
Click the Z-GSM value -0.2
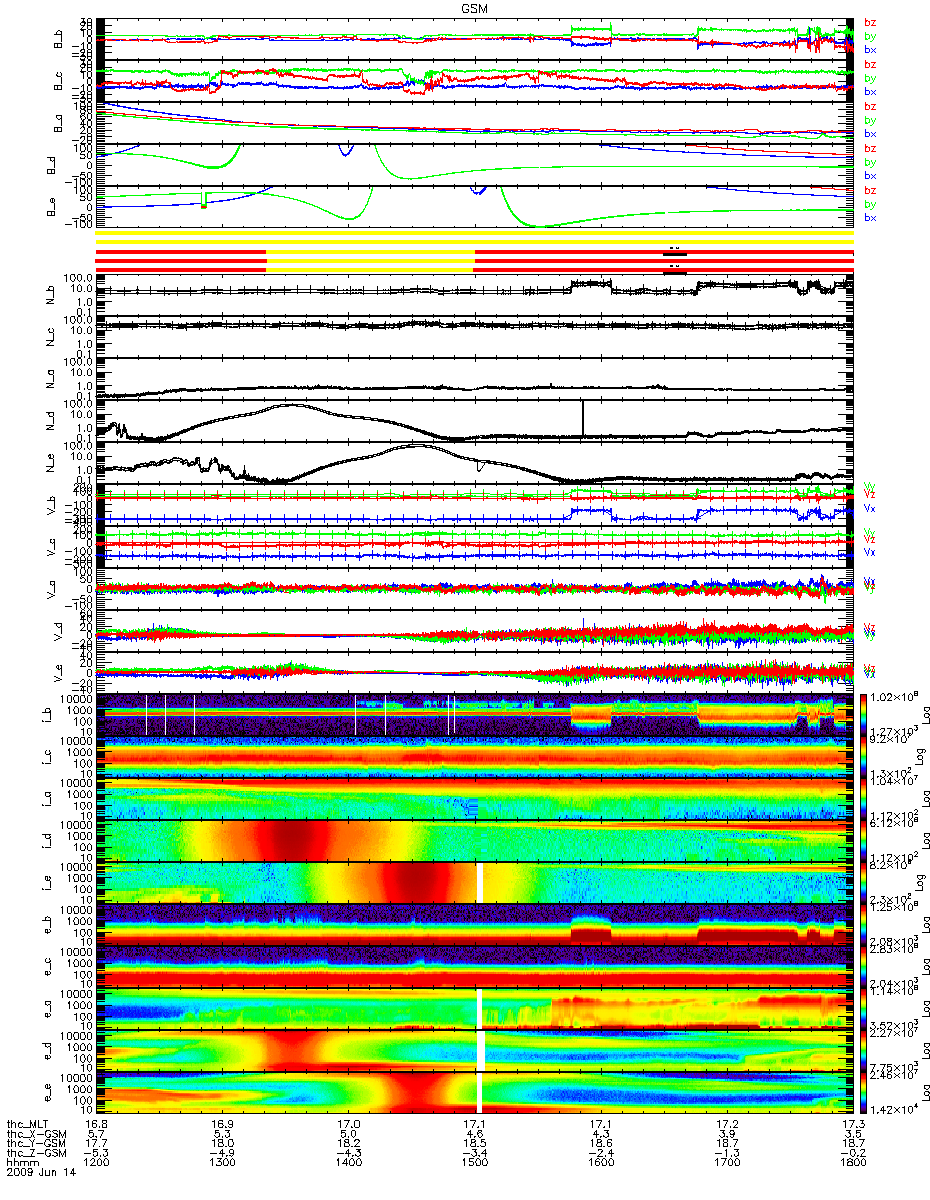852,1154
